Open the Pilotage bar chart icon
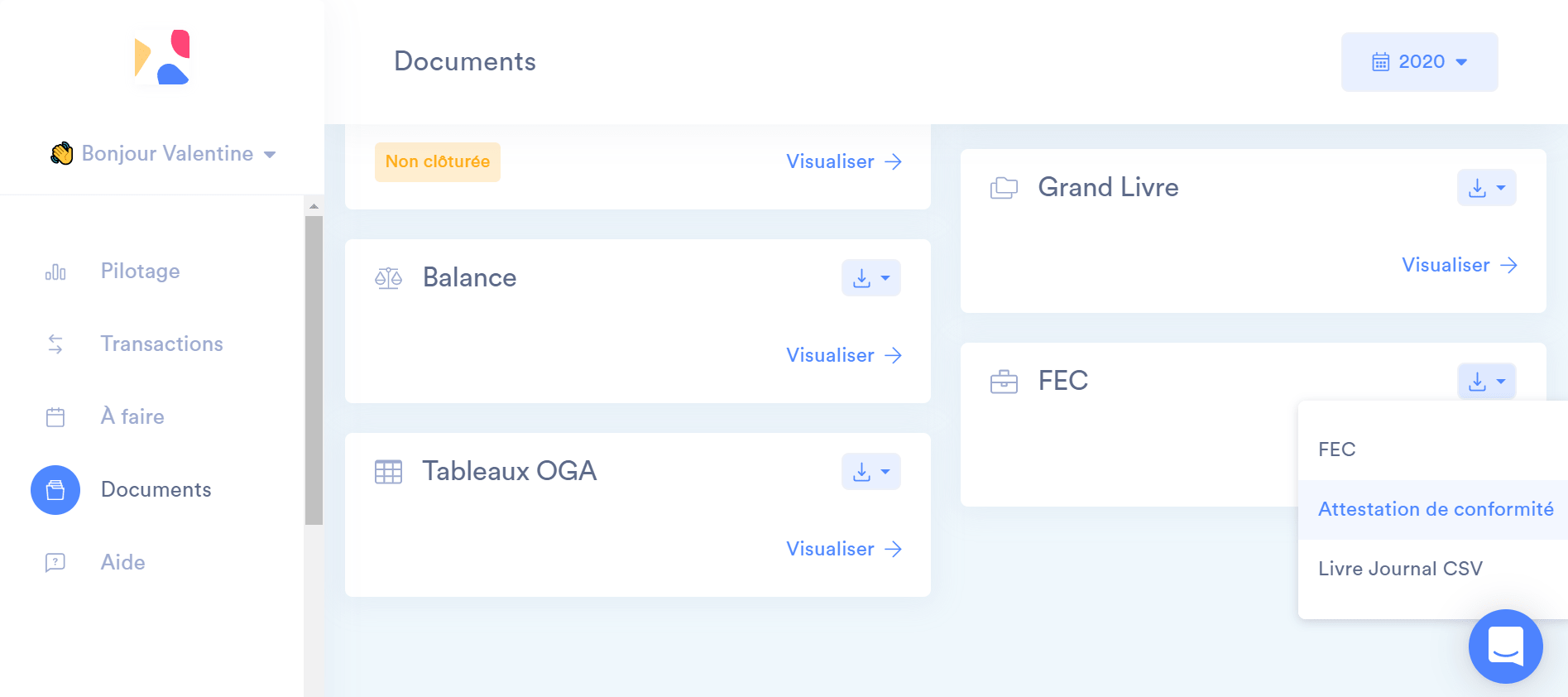Screen dimensions: 1568x697 55,272
